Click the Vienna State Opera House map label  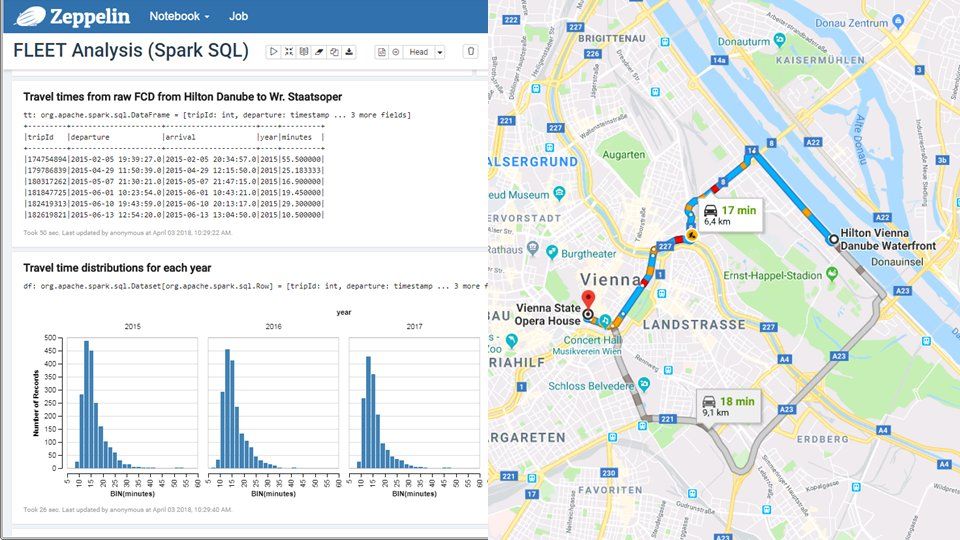(x=547, y=314)
